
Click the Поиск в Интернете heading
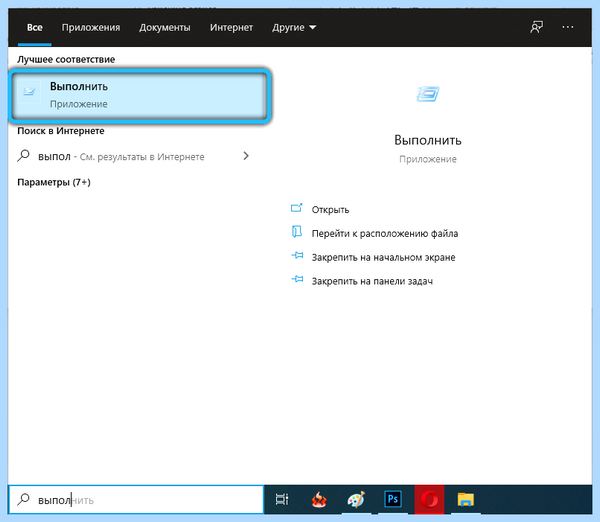(60, 131)
